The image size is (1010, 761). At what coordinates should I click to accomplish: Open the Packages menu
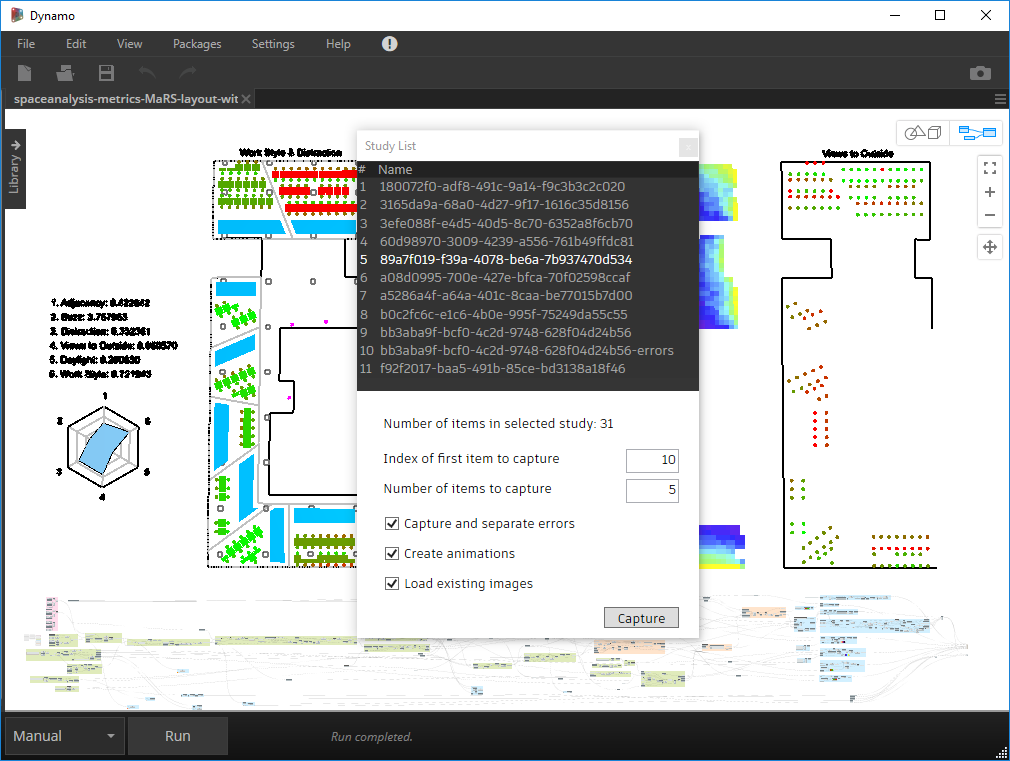(197, 44)
